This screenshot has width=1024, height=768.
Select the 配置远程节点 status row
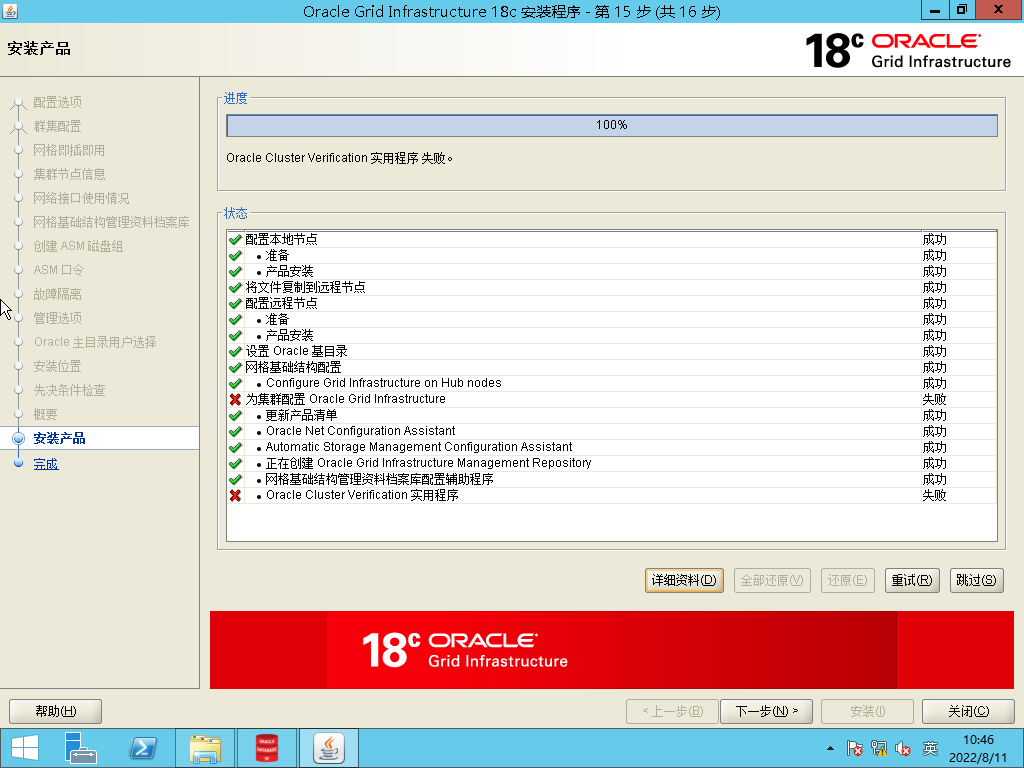point(611,304)
